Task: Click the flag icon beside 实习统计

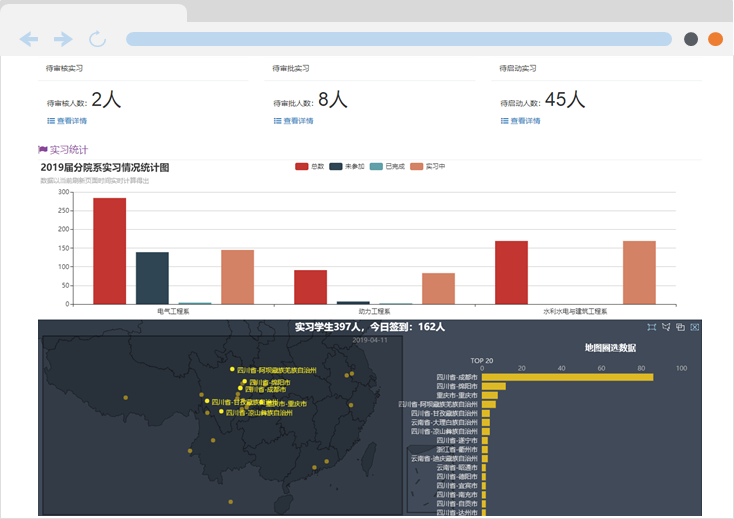Action: click(42, 150)
